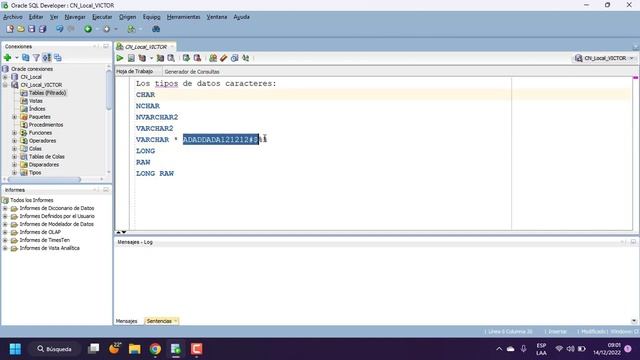Image resolution: width=640 pixels, height=360 pixels.
Task: Select Procedimientos node in tree
Action: click(46, 124)
